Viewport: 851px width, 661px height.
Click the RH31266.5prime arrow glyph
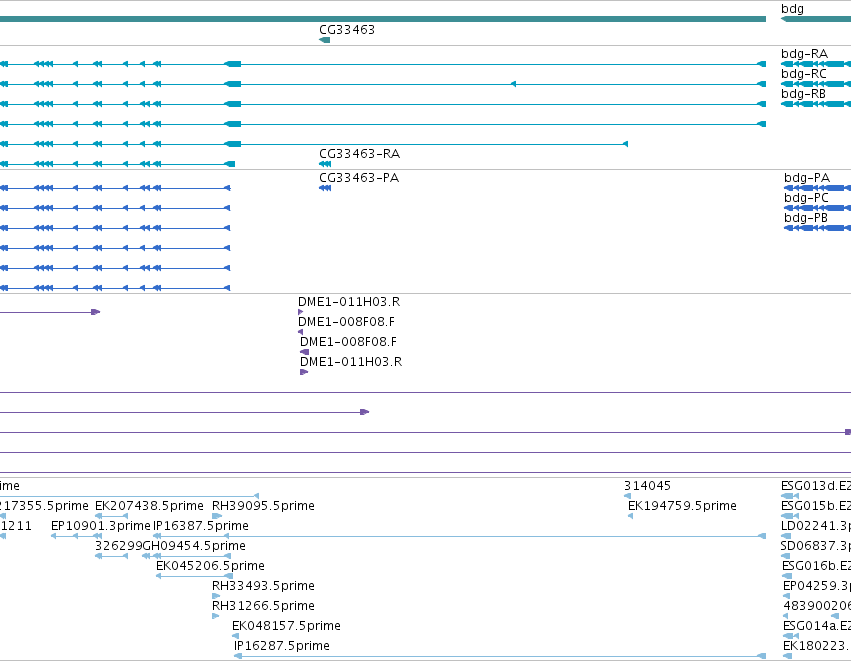[215, 616]
